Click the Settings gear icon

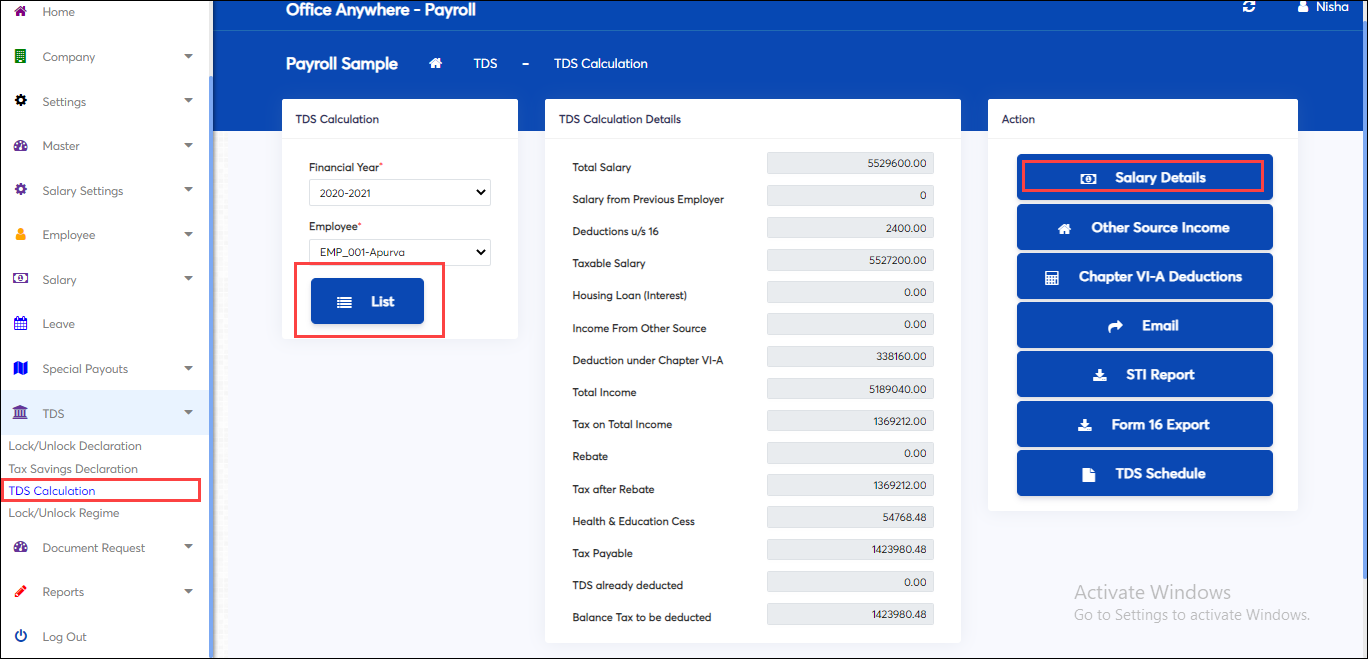coord(21,101)
